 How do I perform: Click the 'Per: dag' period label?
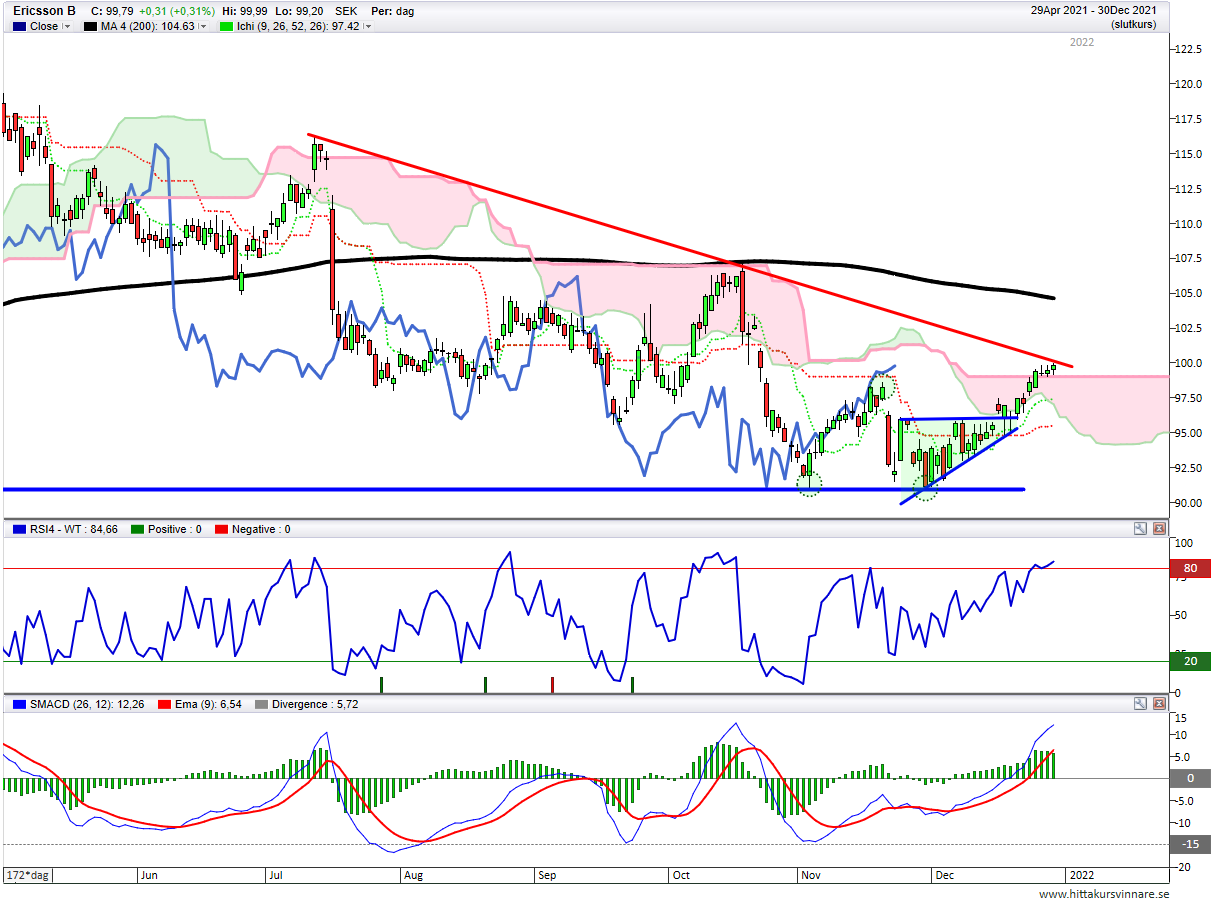pyautogui.click(x=391, y=11)
